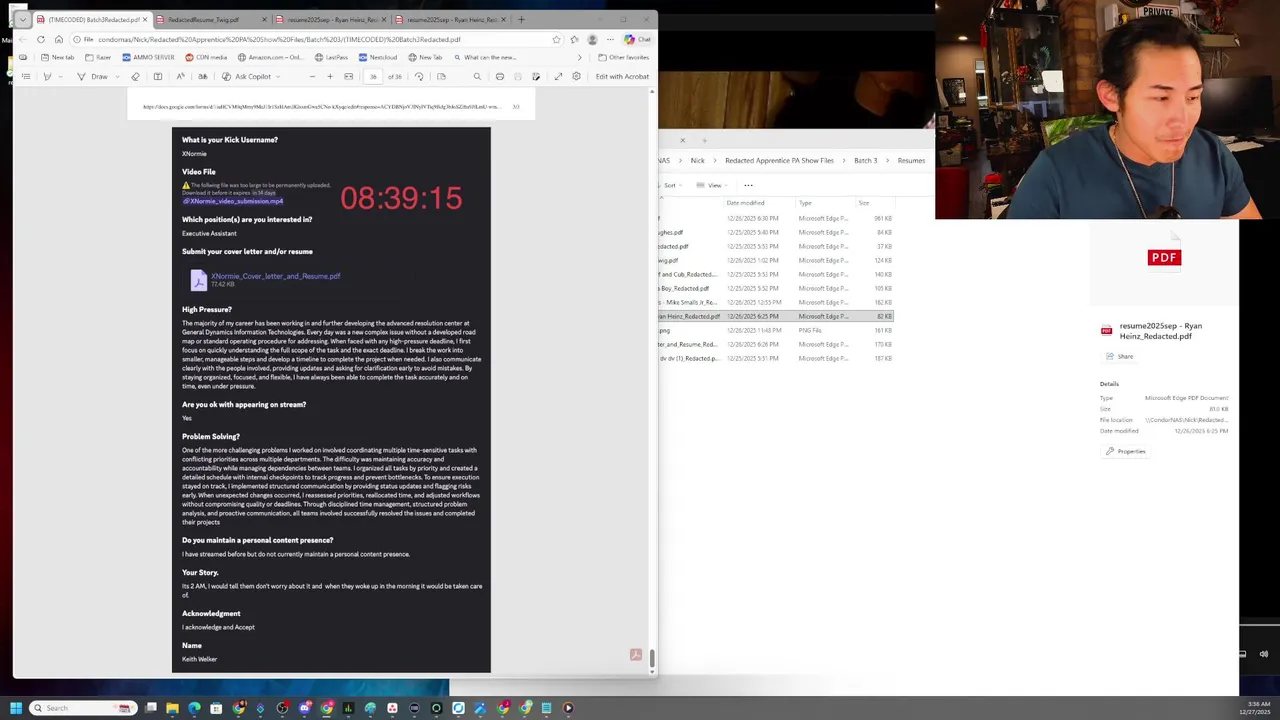Toggle the PDF page view icon
The height and width of the screenshot is (720, 1280).
[x=441, y=76]
